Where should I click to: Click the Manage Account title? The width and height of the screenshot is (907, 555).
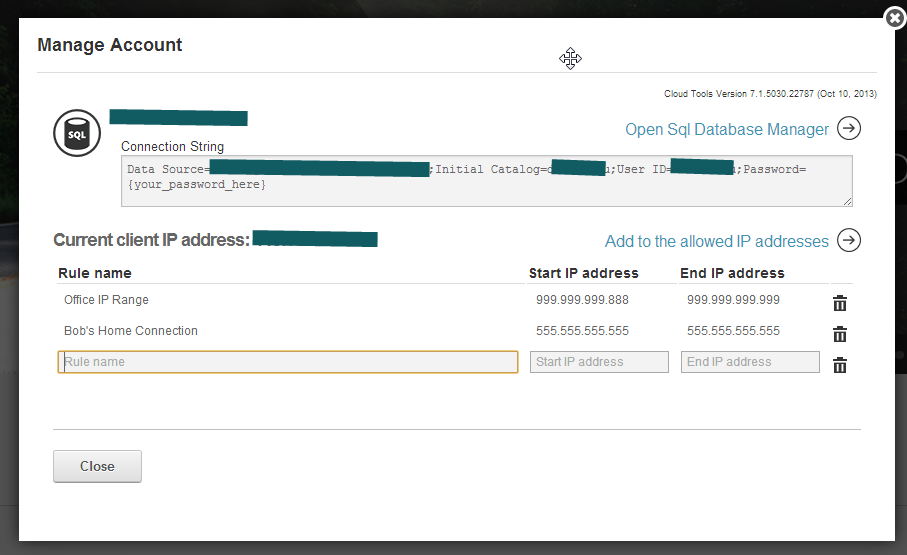pyautogui.click(x=110, y=45)
